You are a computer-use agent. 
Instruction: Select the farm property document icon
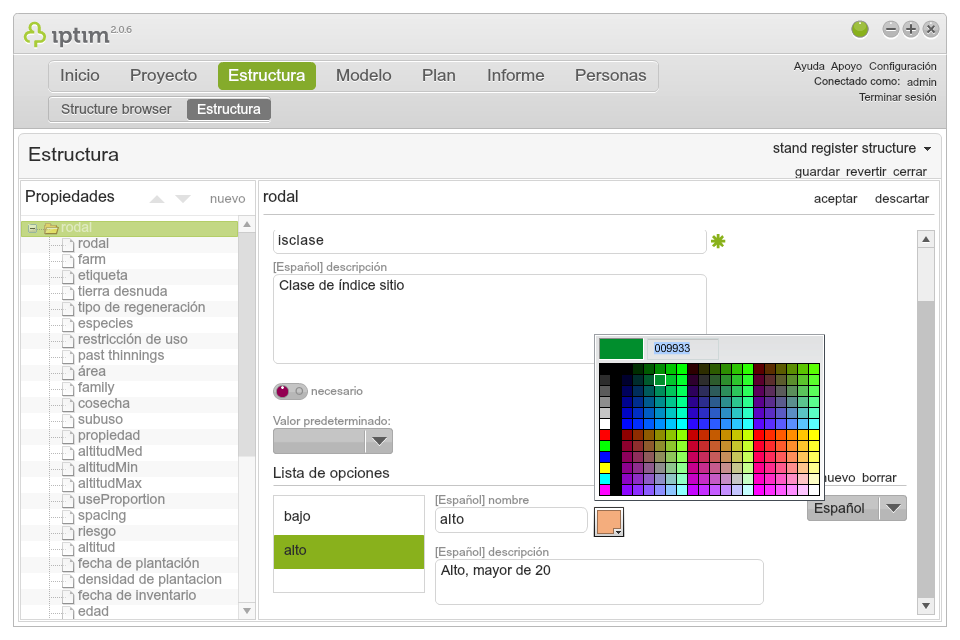tap(68, 260)
